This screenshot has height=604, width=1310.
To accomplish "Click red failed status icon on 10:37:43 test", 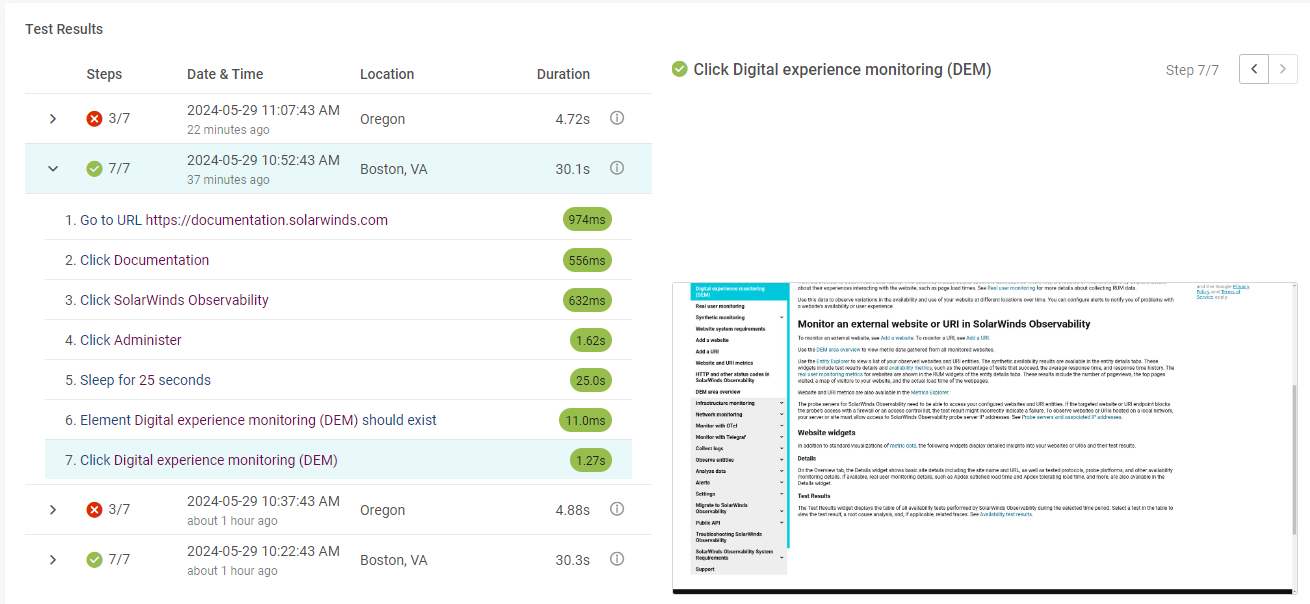I will (x=95, y=510).
